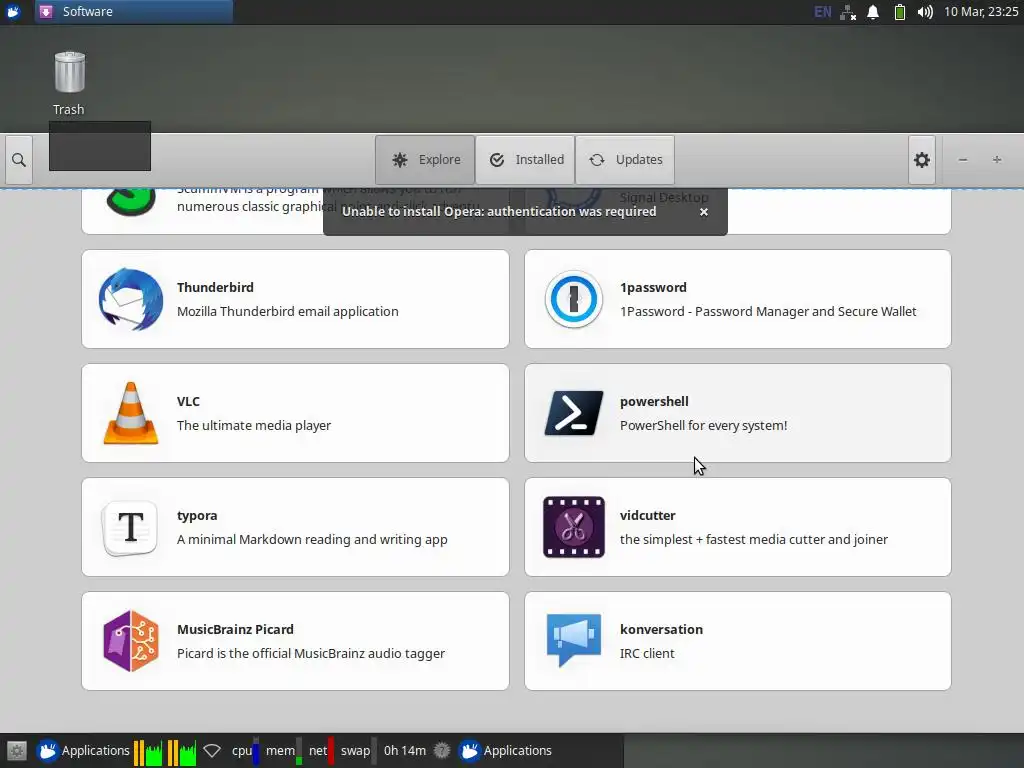
Task: Switch to the Explore tab
Action: (425, 160)
